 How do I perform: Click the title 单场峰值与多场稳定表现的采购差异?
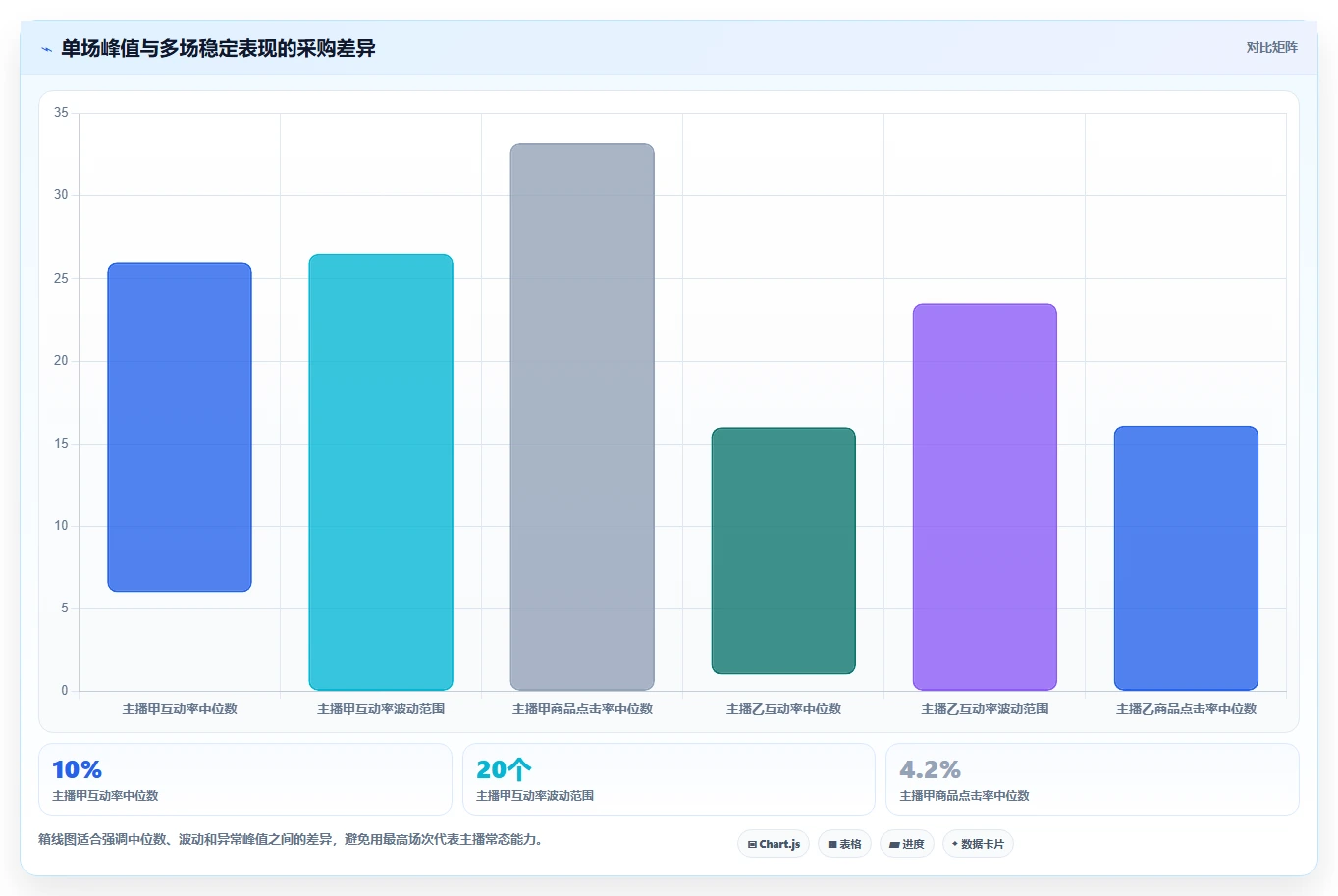click(x=218, y=48)
